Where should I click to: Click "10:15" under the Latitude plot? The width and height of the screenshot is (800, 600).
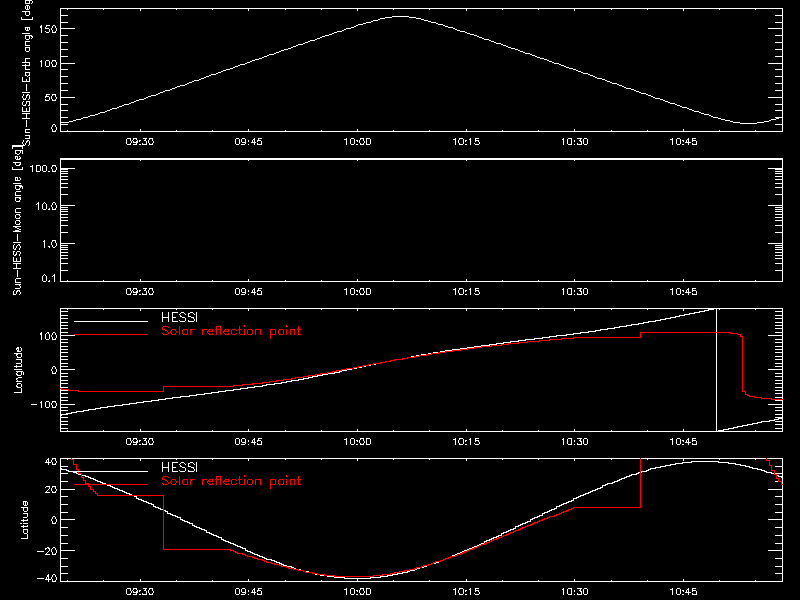pos(466,591)
